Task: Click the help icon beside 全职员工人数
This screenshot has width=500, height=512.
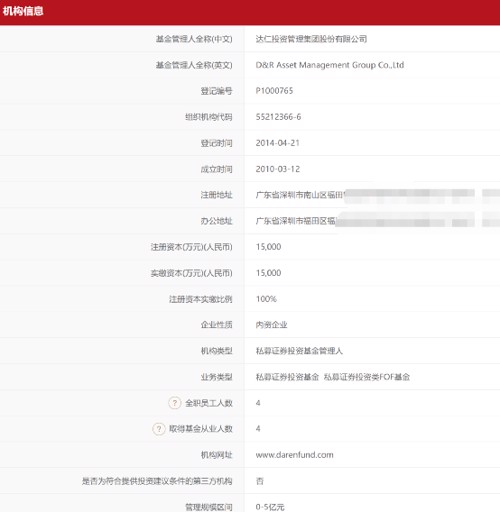Action: click(175, 403)
